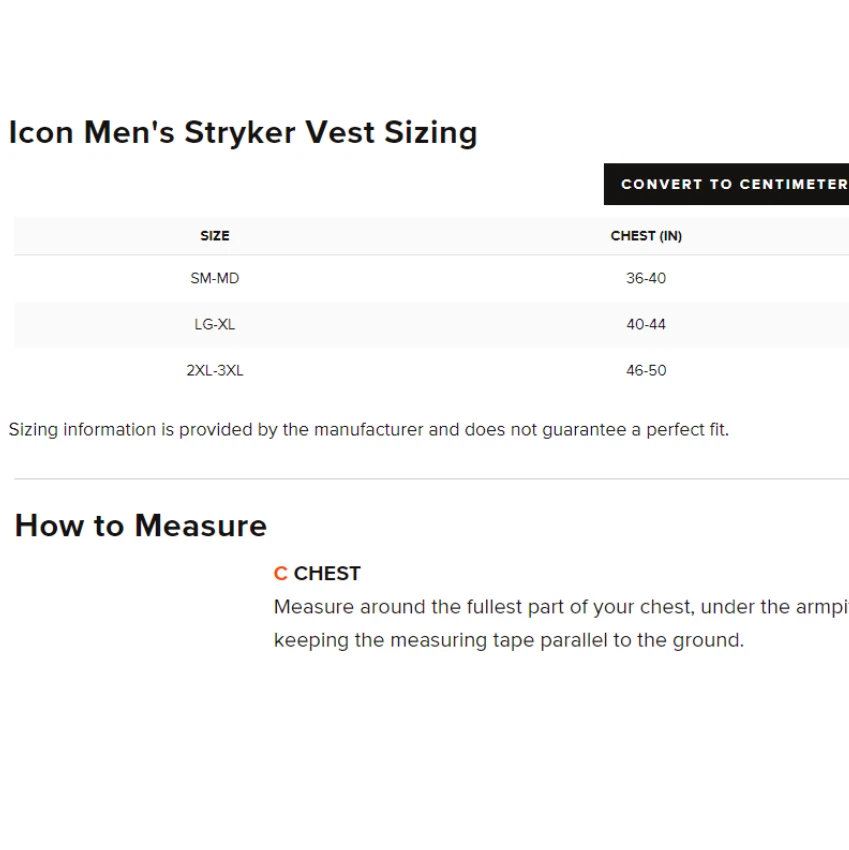Screen dimensions: 849x850
Task: Click the Icon Men's Stryker Vest Sizing heading
Action: coord(243,132)
